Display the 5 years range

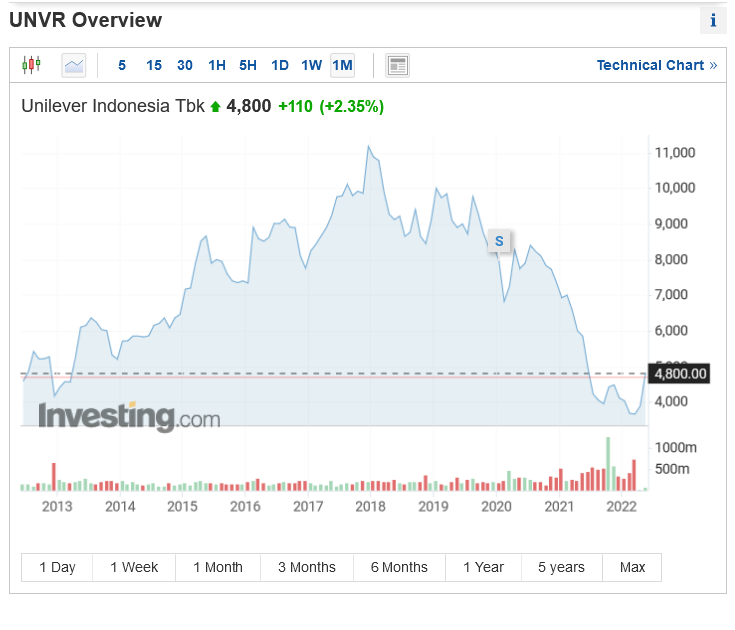[562, 567]
